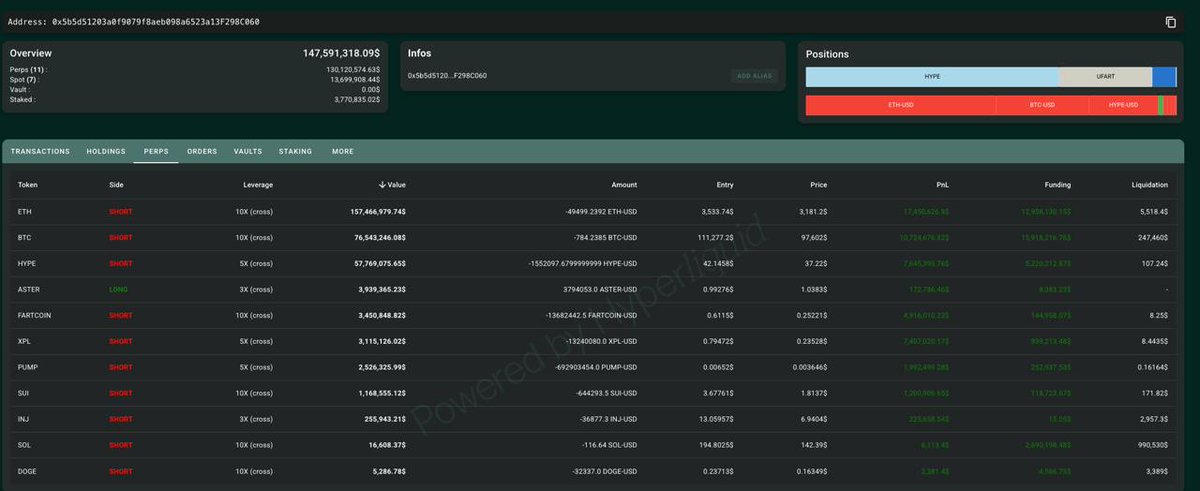The width and height of the screenshot is (1200, 491).
Task: Click the Spot (7) overview line
Action: (x=195, y=80)
